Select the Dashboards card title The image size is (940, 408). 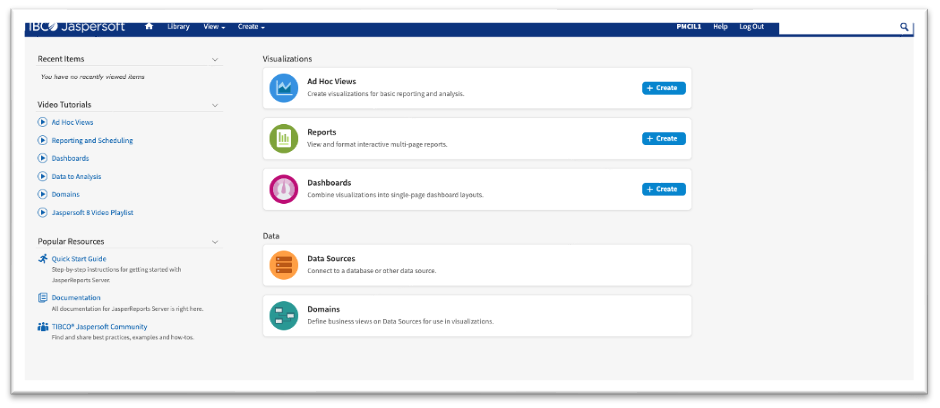pyautogui.click(x=329, y=183)
